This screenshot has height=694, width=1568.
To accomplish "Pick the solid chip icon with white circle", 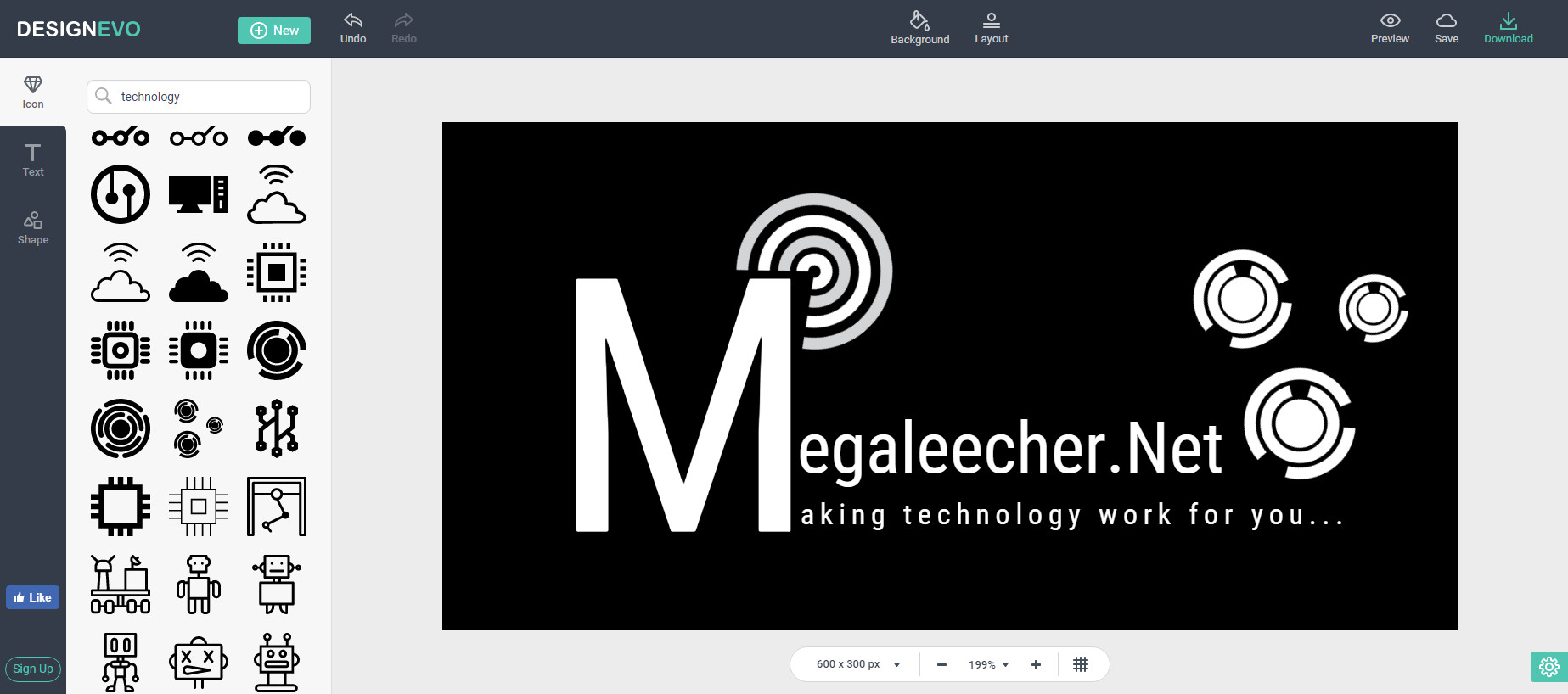I will [x=199, y=350].
